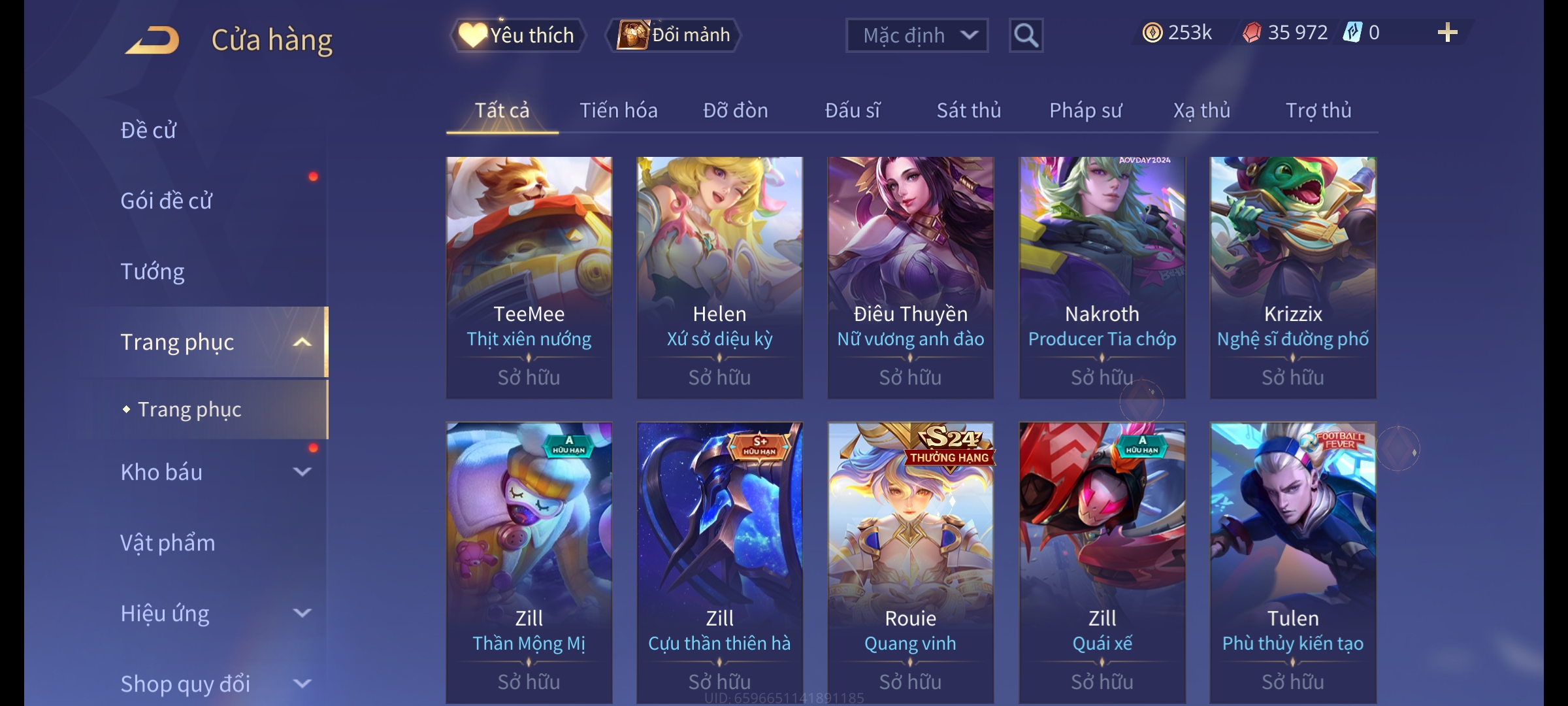Tap the chest icon in Đổi mảnh
The height and width of the screenshot is (706, 1568).
point(632,35)
